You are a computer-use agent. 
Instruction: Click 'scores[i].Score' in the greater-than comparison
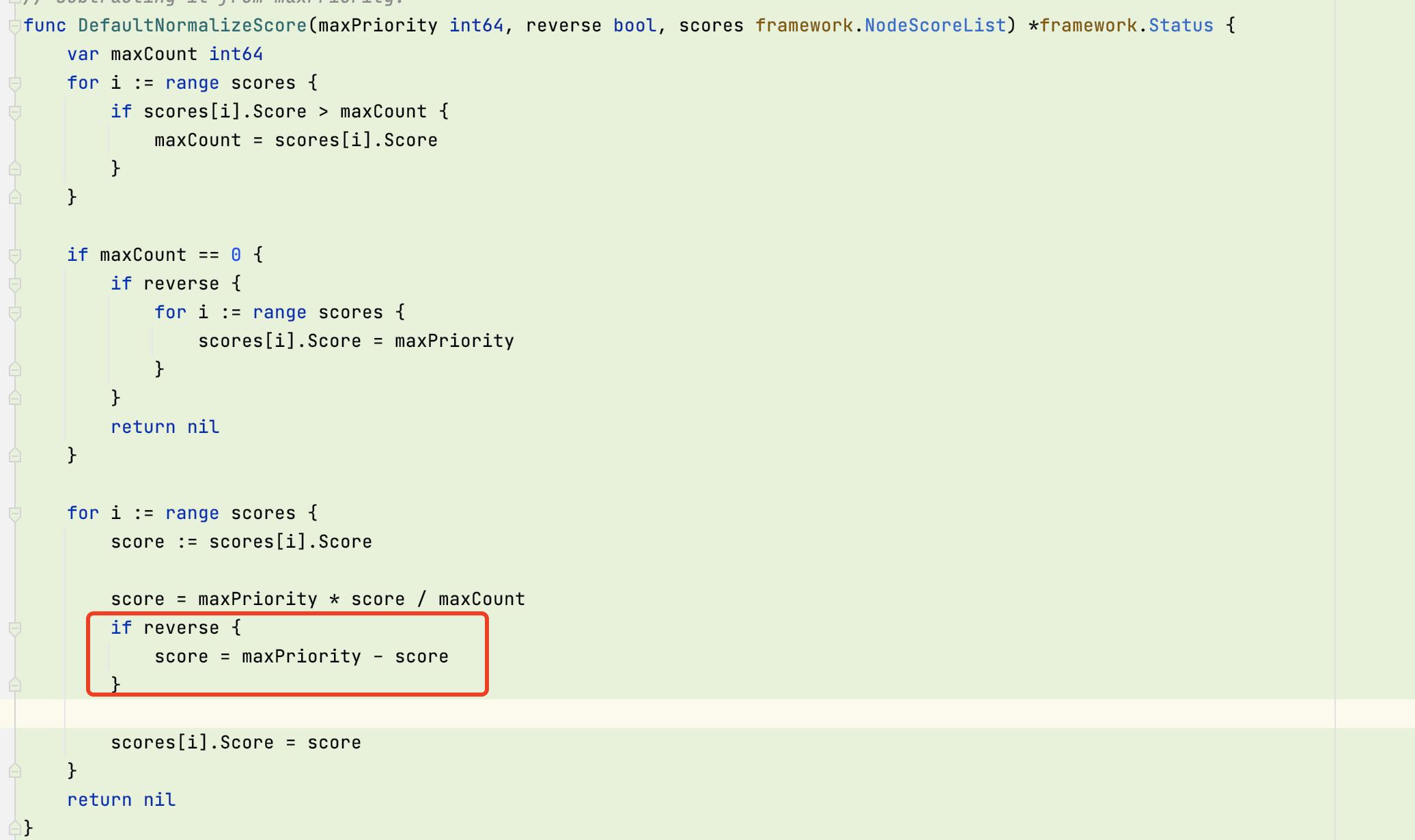[x=225, y=112]
